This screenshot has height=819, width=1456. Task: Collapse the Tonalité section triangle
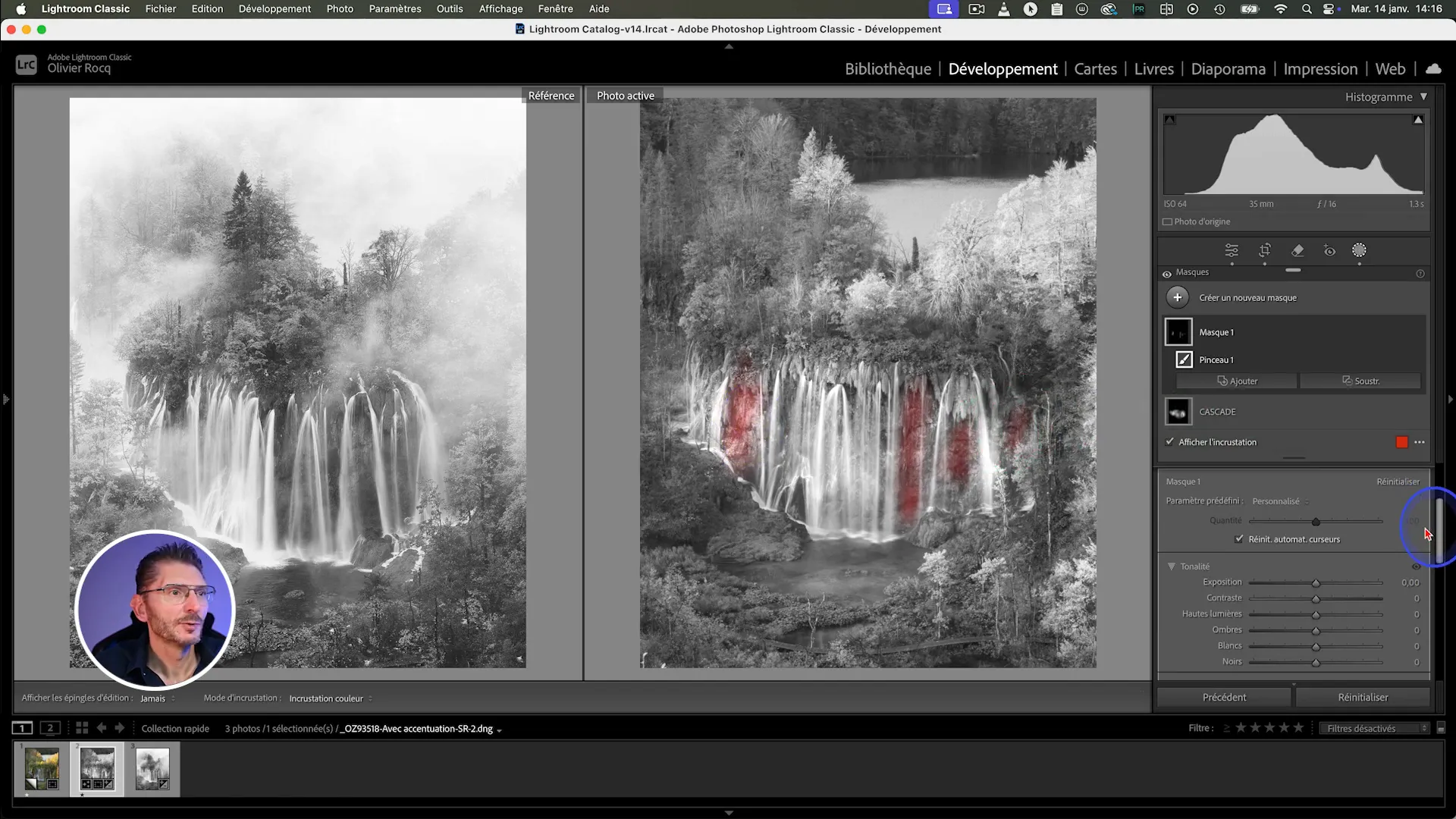(x=1171, y=566)
